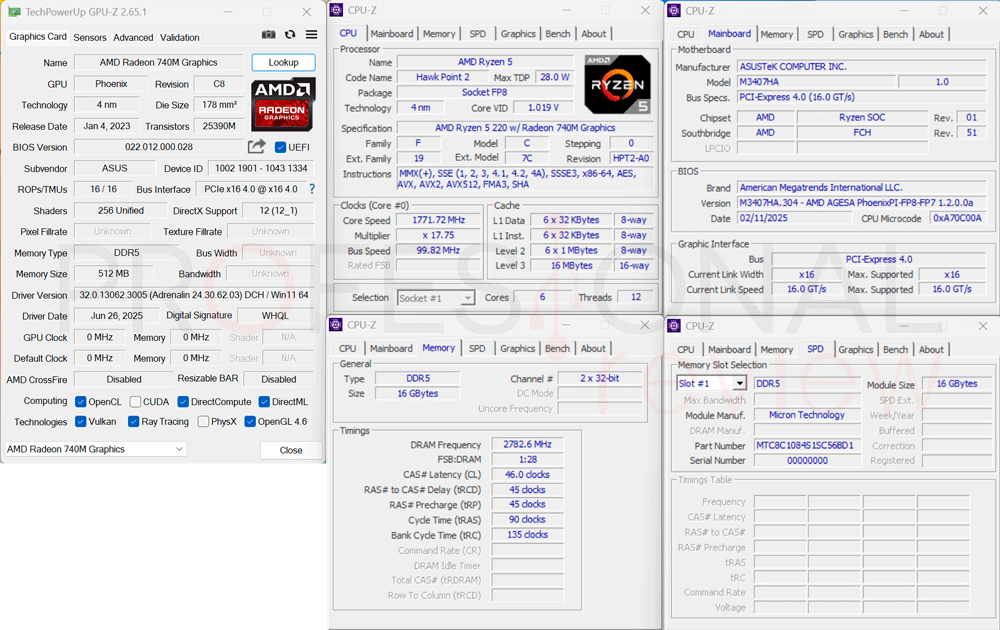The width and height of the screenshot is (1000, 630).
Task: Click the AMD Radeon Graphics logo
Action: pos(283,105)
